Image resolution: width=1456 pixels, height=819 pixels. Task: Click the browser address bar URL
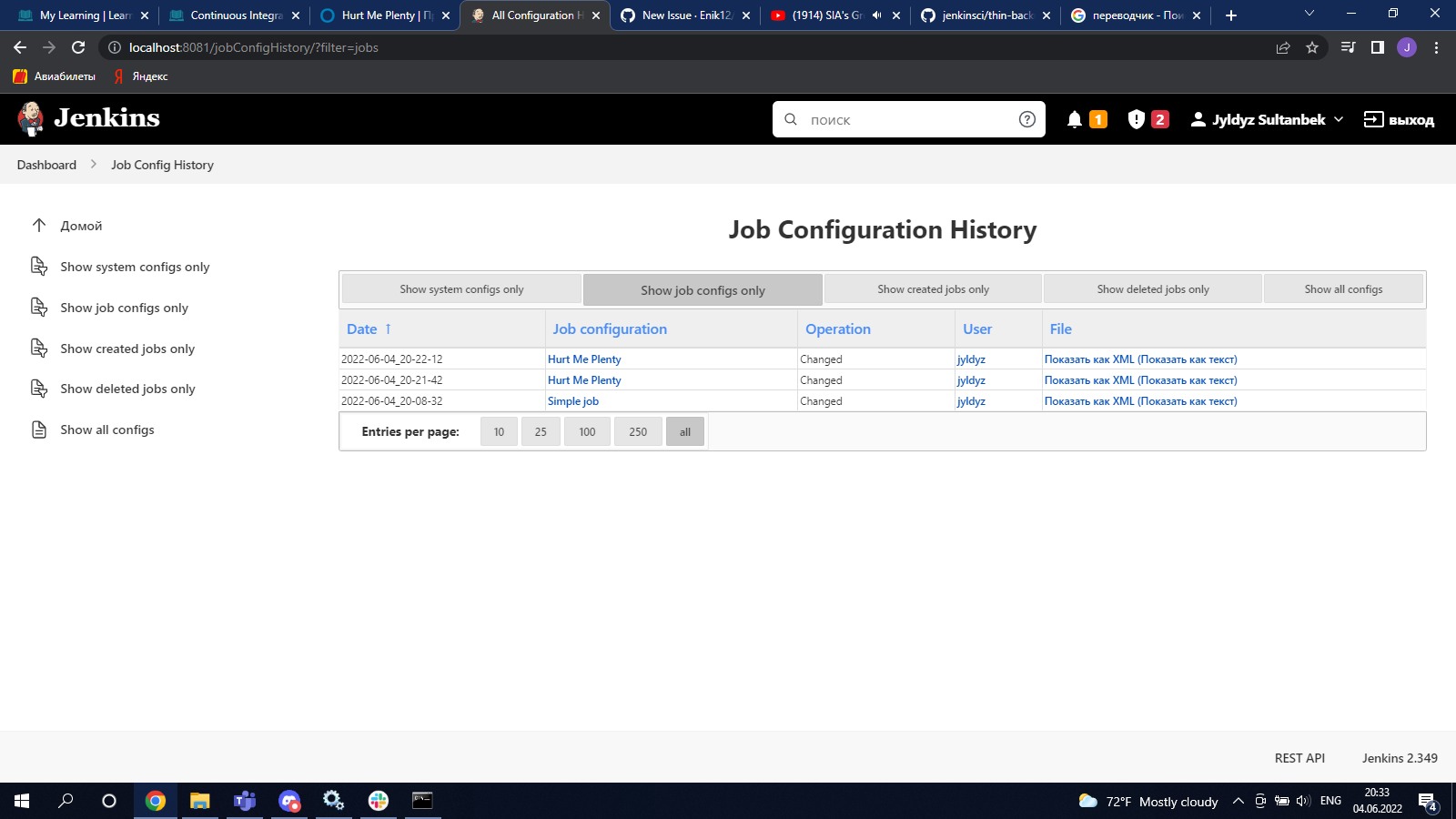(x=253, y=47)
